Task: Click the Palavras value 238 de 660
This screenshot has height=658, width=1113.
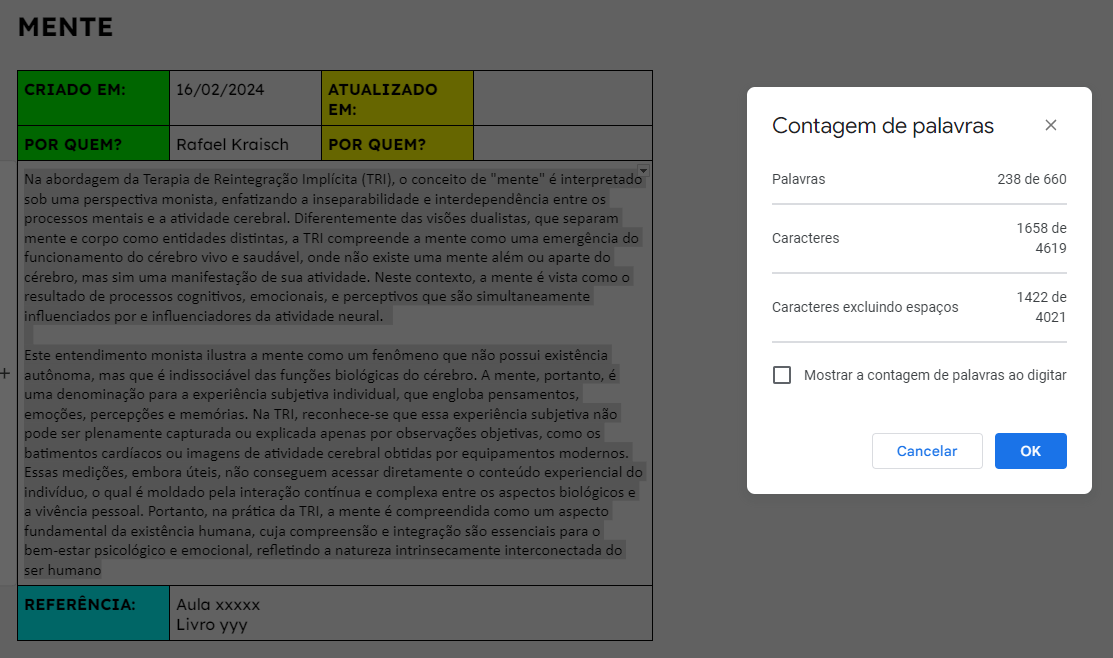Action: coord(1031,179)
